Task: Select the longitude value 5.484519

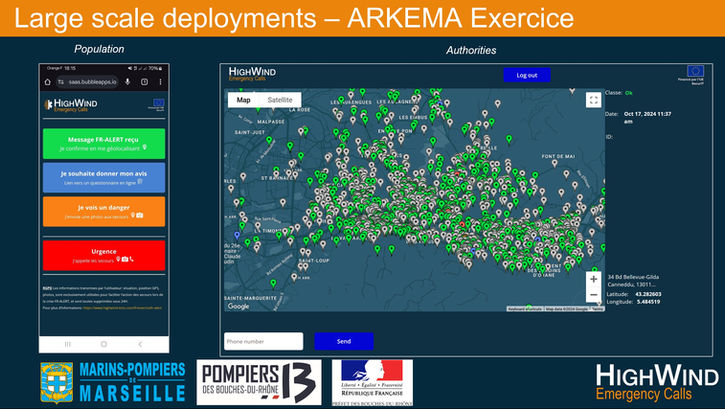Action: click(x=648, y=302)
